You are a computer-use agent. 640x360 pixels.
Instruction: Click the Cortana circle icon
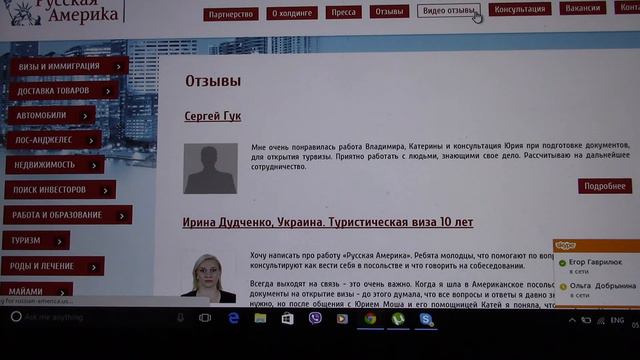coord(16,316)
